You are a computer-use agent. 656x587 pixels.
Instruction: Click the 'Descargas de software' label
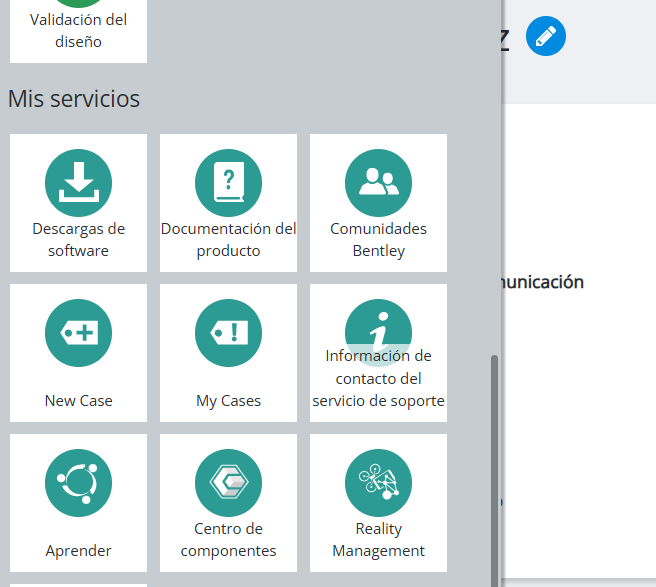click(78, 240)
